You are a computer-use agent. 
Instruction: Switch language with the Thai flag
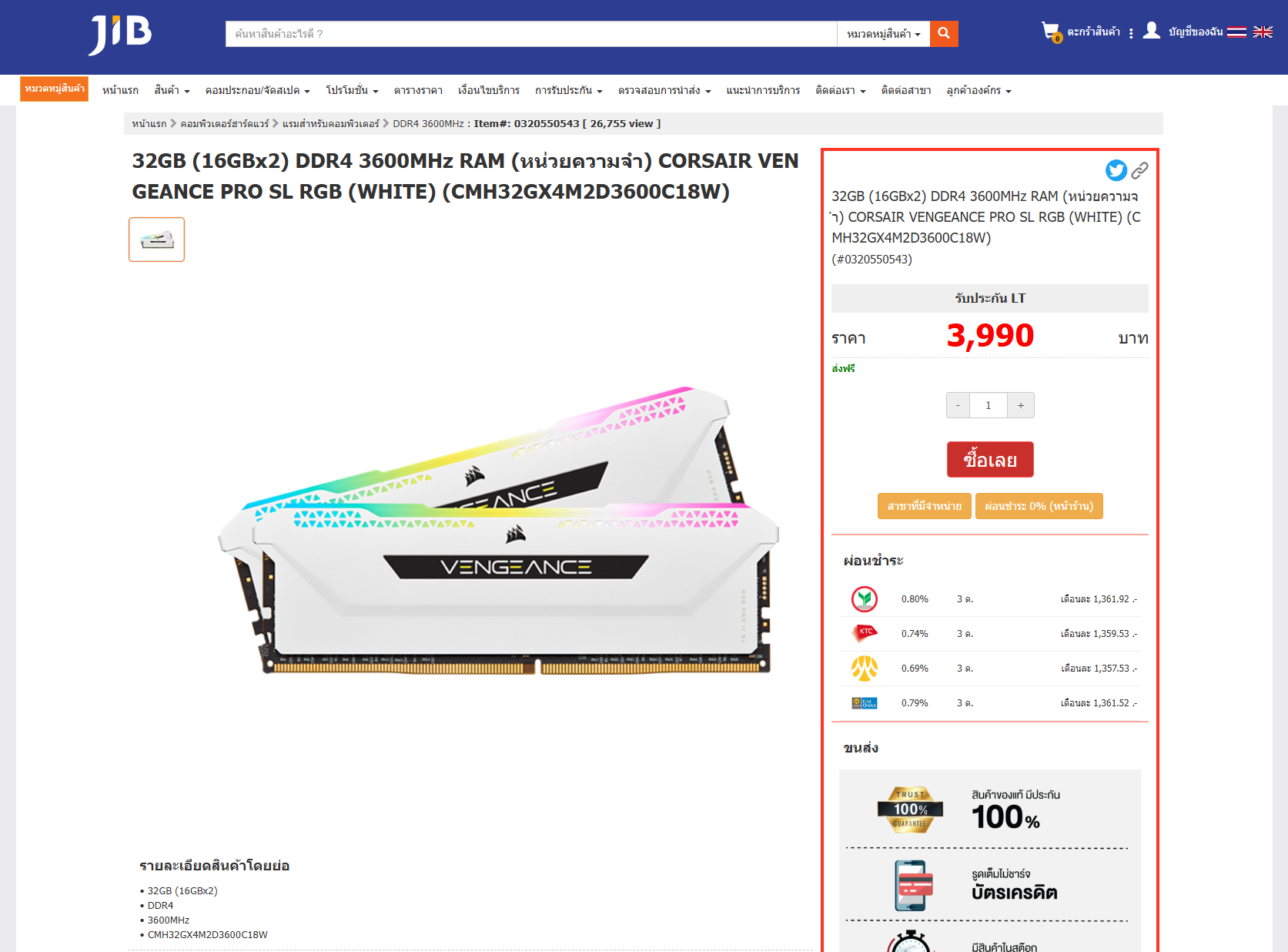[1236, 32]
